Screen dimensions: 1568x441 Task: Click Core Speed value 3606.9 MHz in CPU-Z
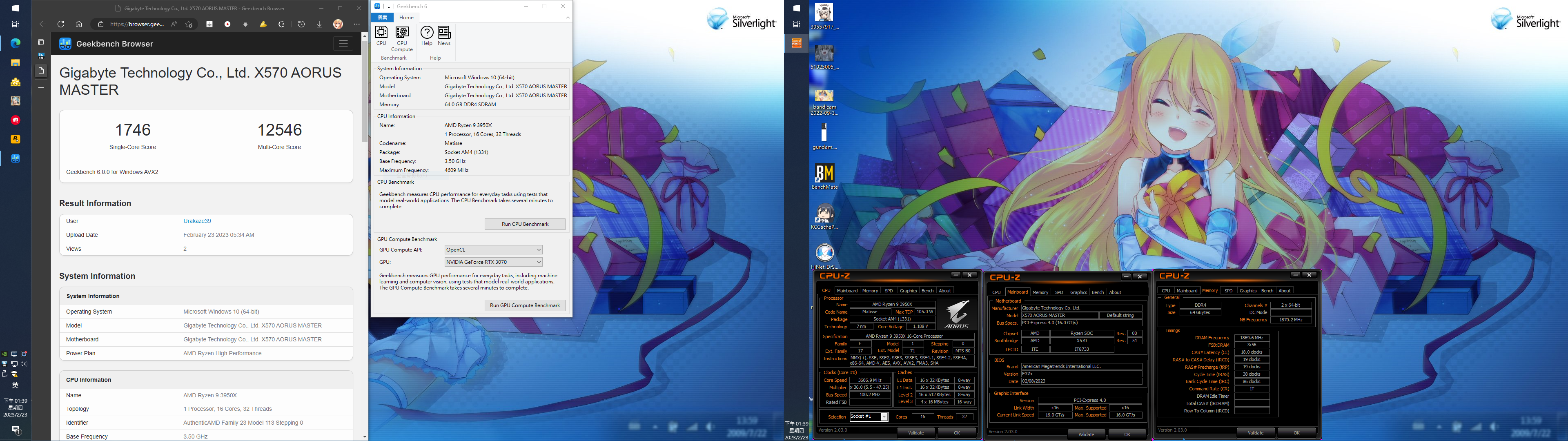870,380
